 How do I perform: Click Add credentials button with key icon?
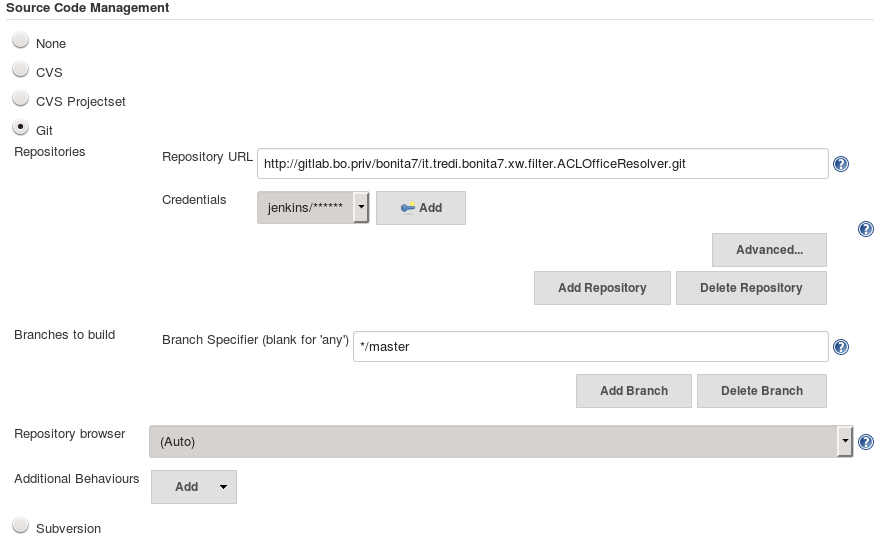coord(421,208)
